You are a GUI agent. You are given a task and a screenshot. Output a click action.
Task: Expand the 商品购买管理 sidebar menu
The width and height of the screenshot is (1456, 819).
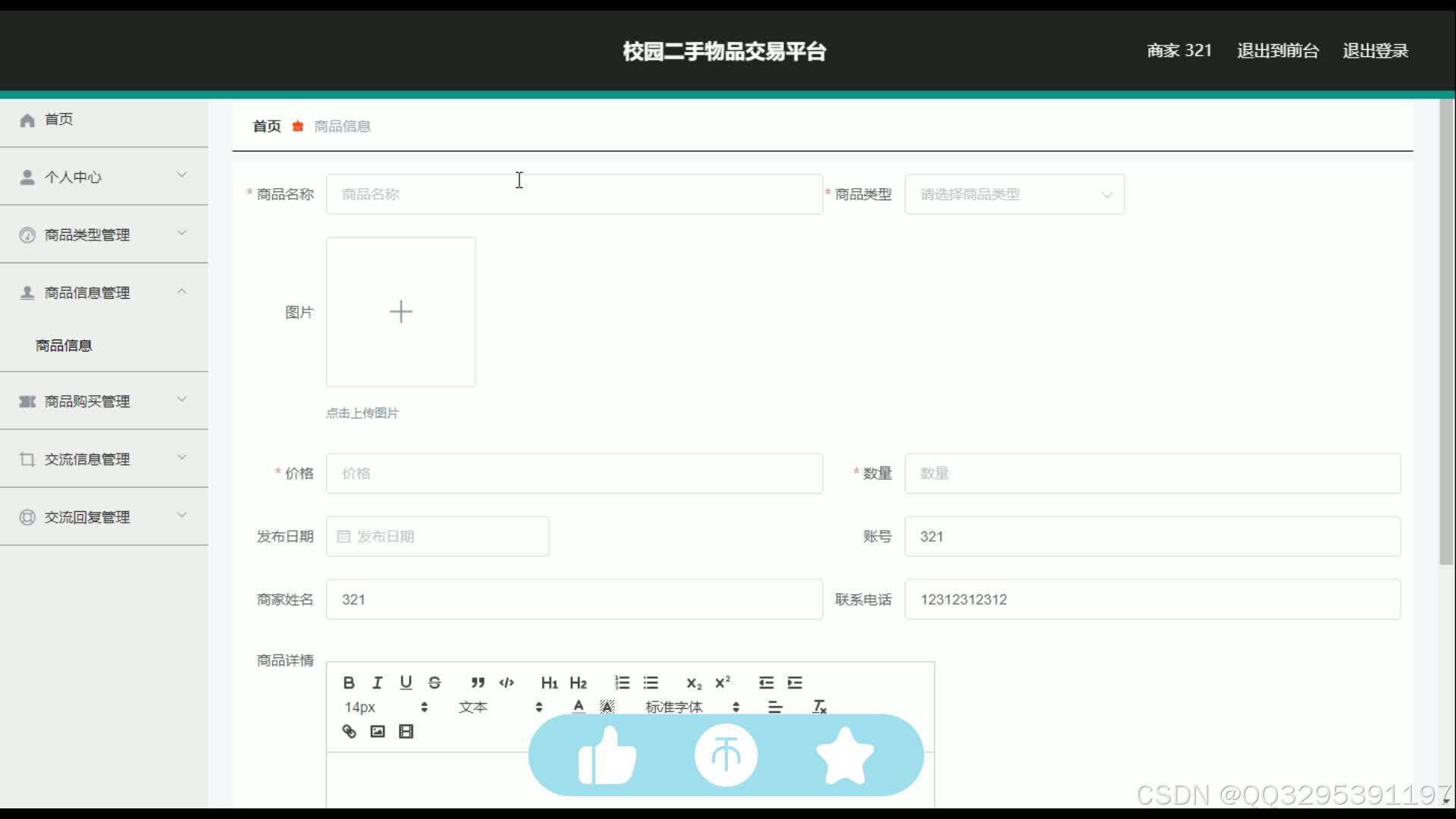[x=104, y=400]
